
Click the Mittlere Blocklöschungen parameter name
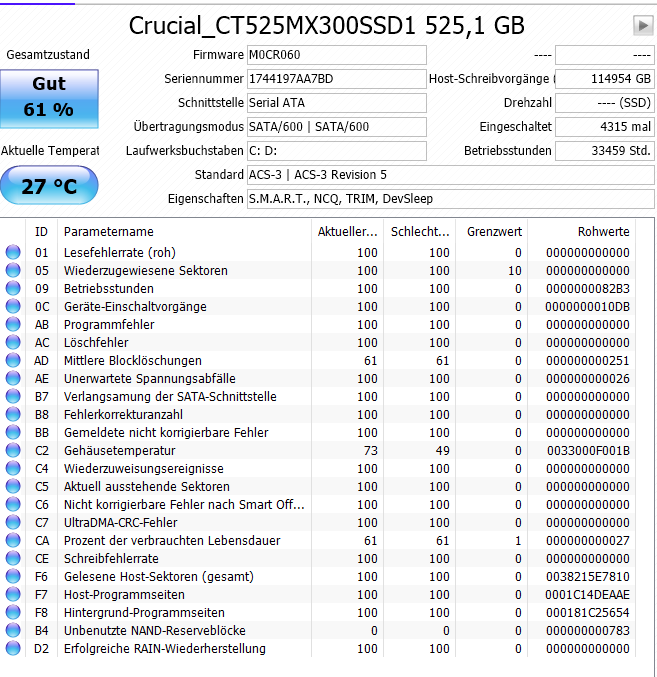133,361
